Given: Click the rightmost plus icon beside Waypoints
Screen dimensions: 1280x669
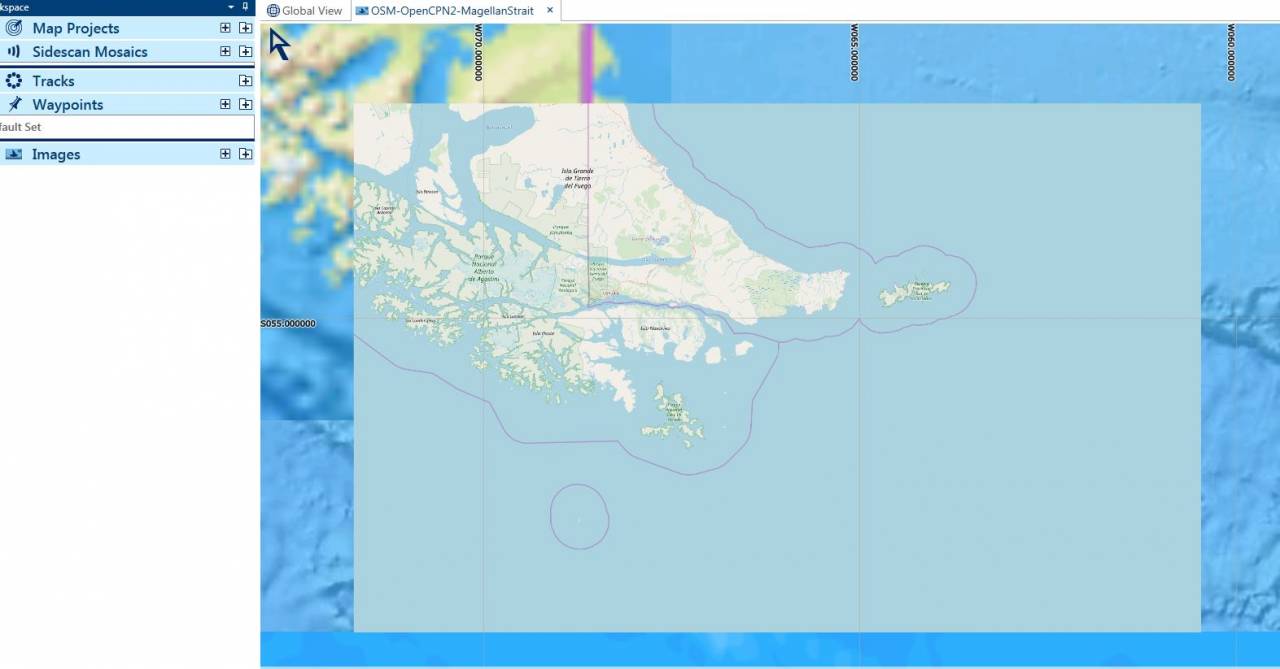Looking at the screenshot, I should (245, 104).
